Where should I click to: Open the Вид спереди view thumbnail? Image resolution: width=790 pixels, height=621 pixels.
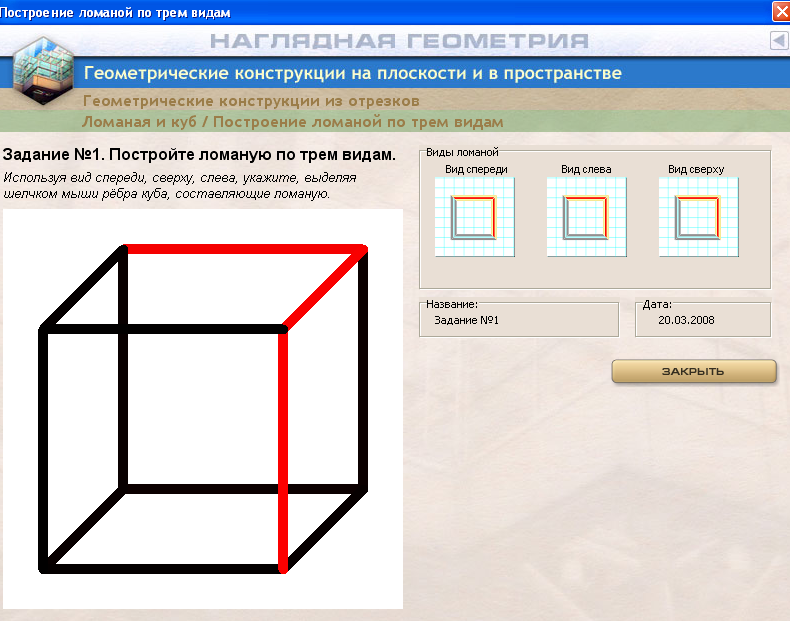[475, 217]
